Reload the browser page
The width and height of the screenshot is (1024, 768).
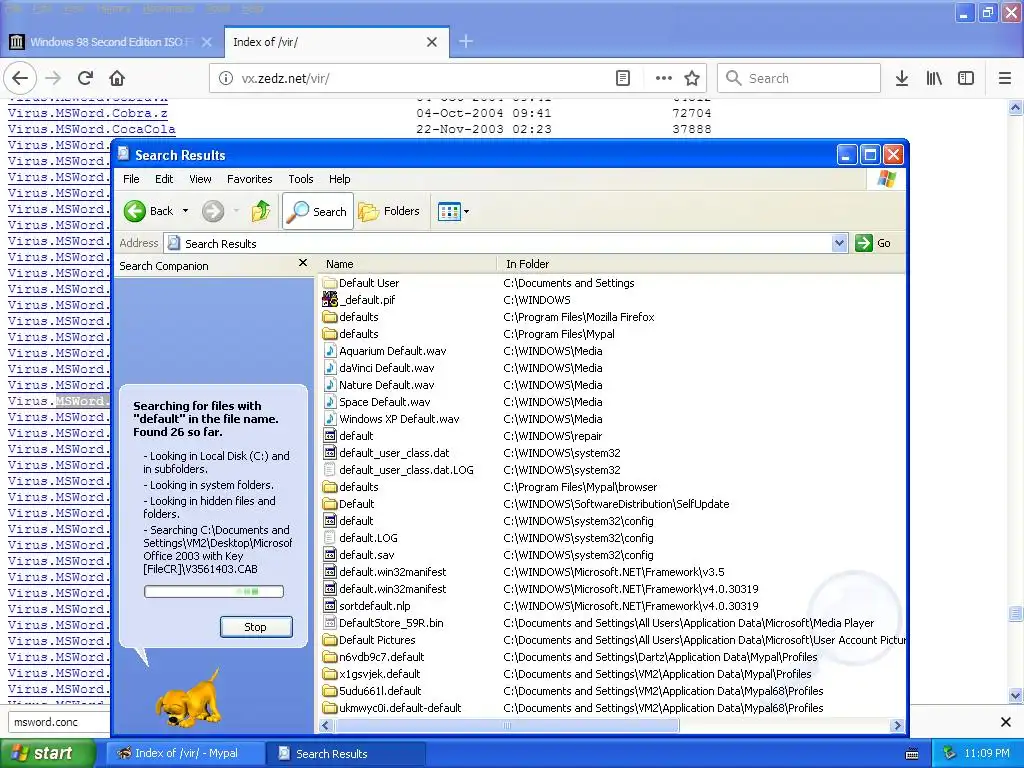[x=85, y=78]
